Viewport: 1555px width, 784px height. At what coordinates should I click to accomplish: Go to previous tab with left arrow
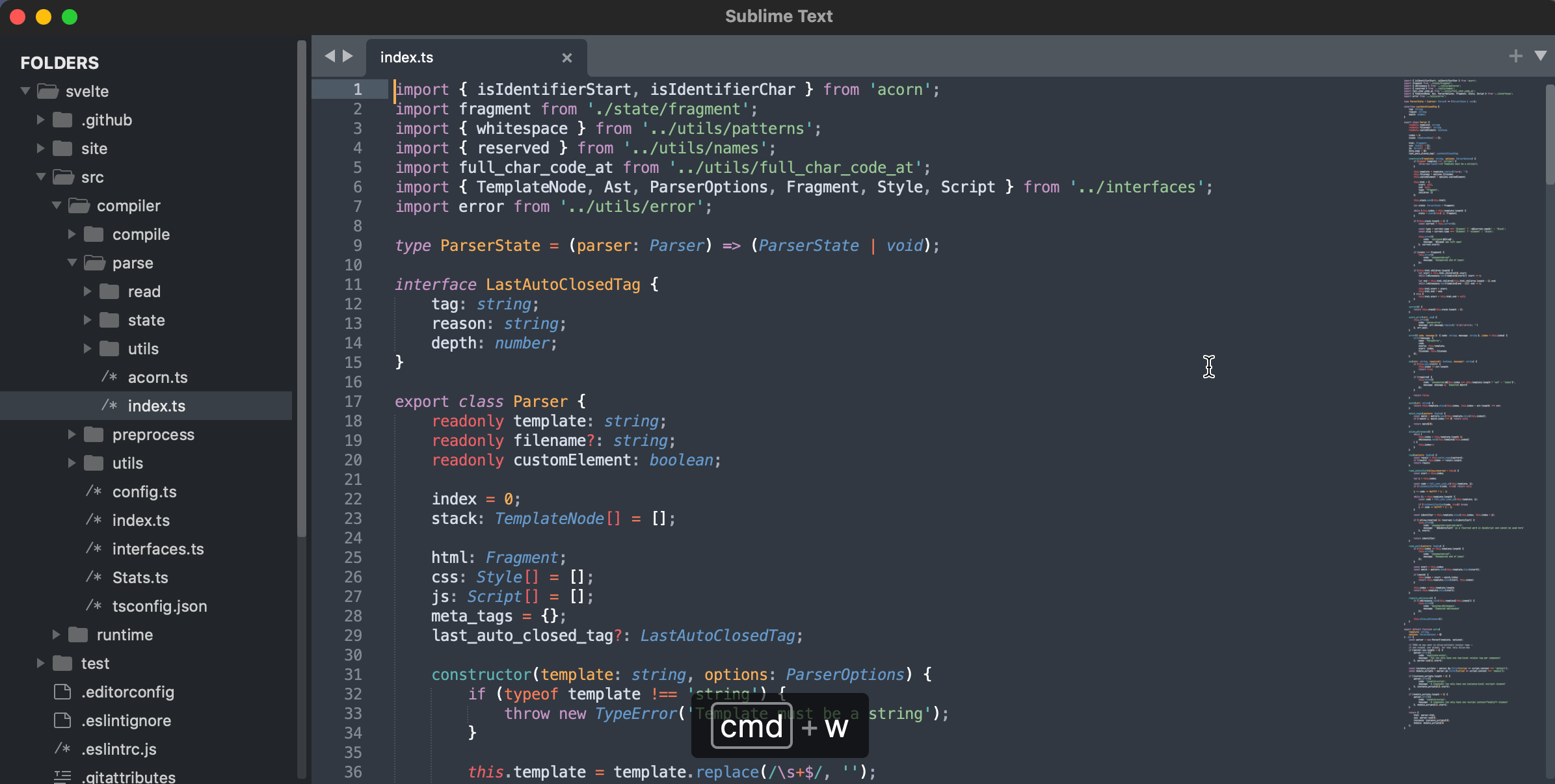click(x=330, y=56)
